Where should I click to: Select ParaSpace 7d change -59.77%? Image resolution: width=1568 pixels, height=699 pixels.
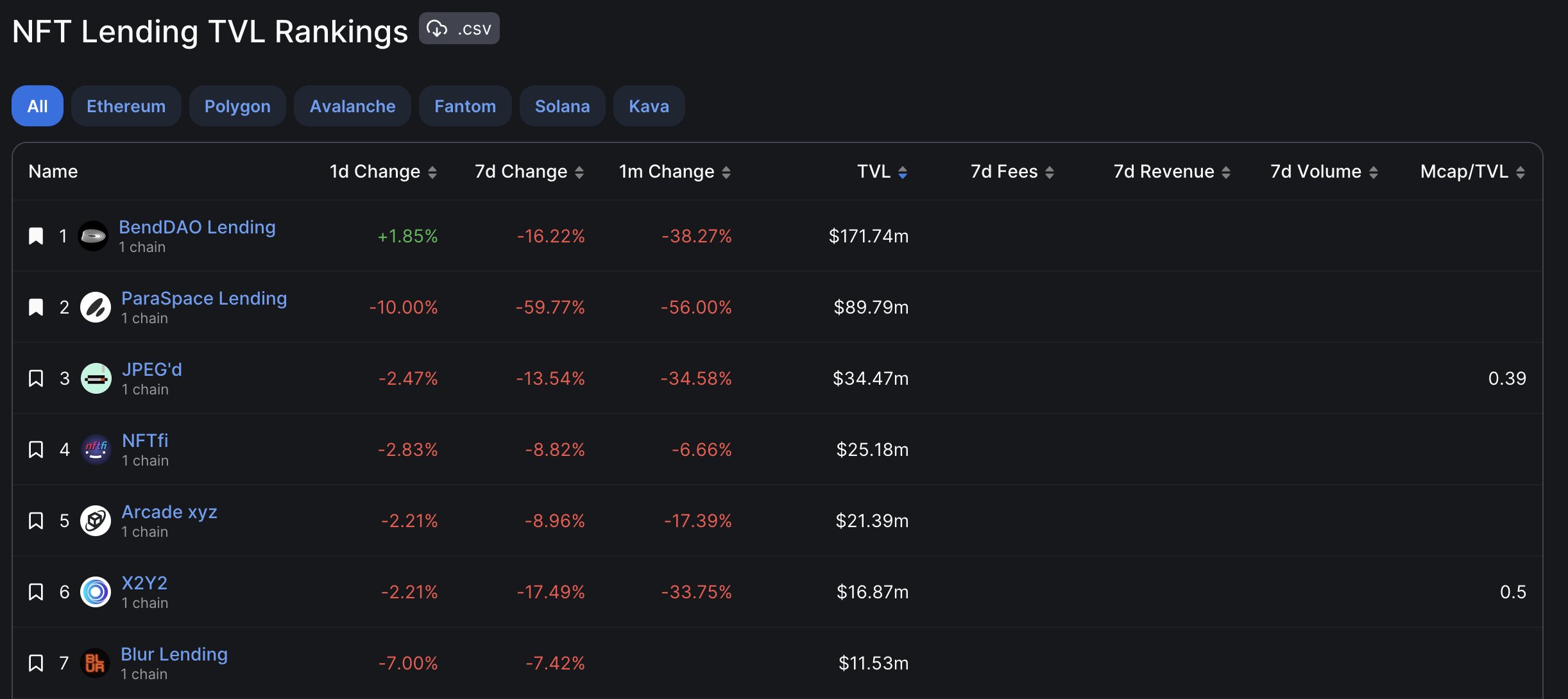[x=550, y=307]
